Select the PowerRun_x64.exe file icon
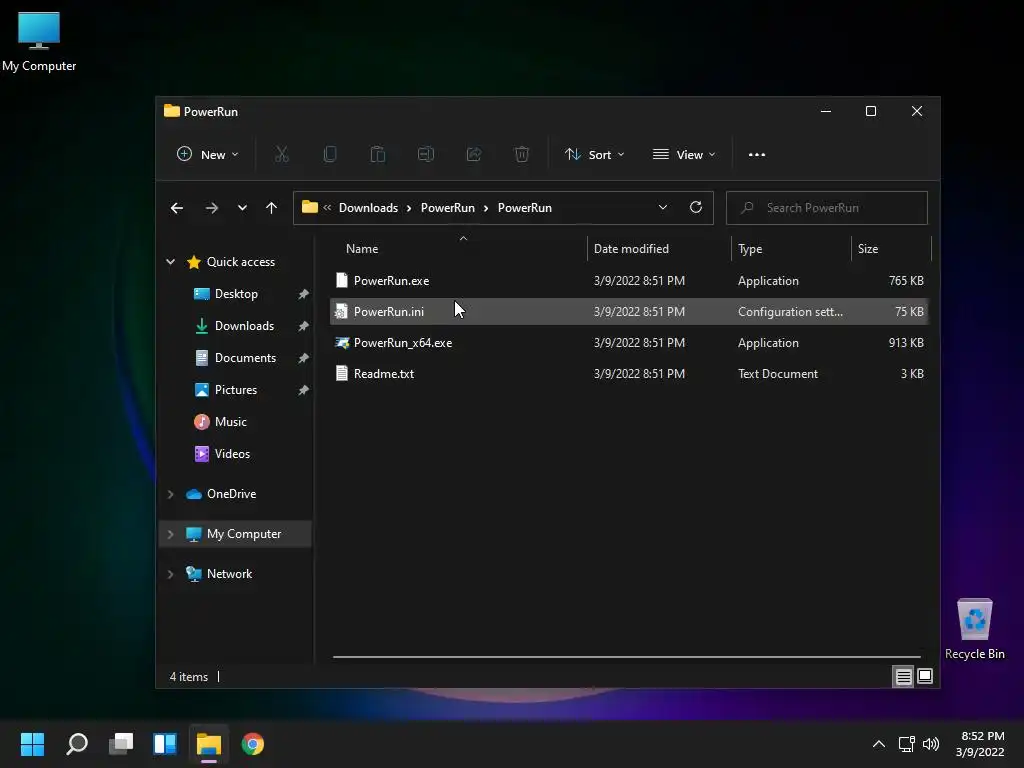Screen dimensions: 1024x768 click(x=342, y=342)
